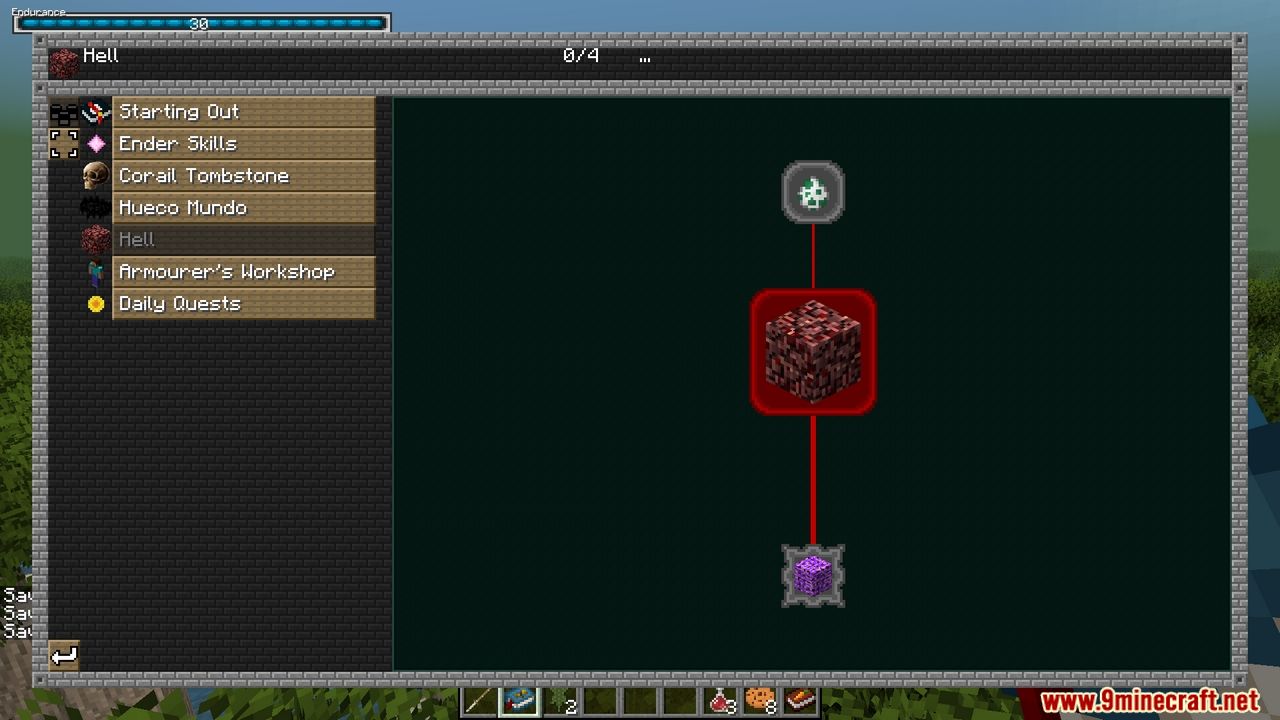Click the Endurance bar at top
Image resolution: width=1280 pixels, height=720 pixels.
(x=201, y=23)
